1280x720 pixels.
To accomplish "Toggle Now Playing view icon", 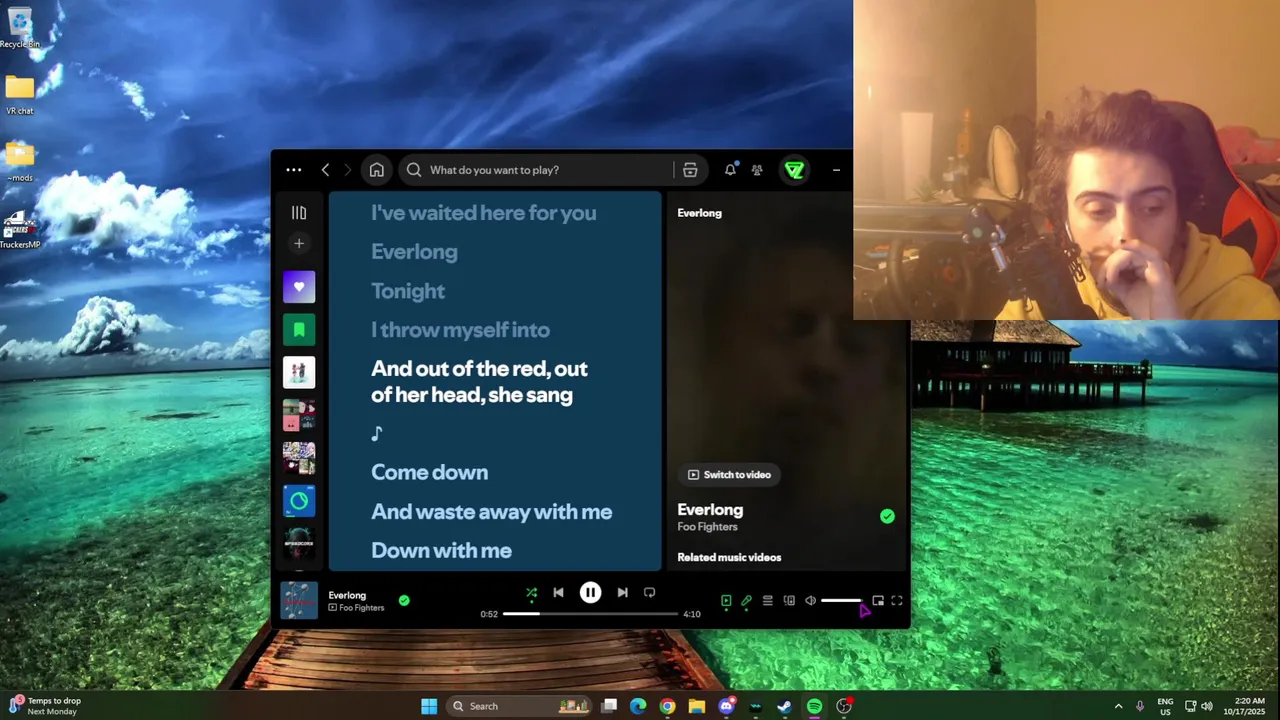I will point(726,601).
